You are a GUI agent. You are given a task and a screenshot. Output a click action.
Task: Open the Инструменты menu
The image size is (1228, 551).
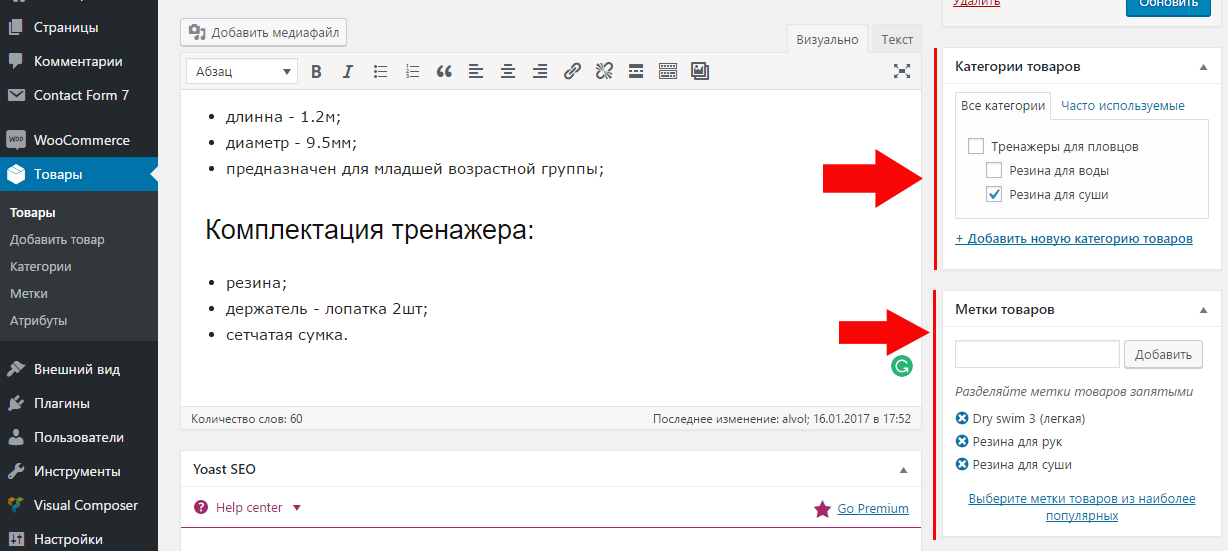[x=79, y=471]
